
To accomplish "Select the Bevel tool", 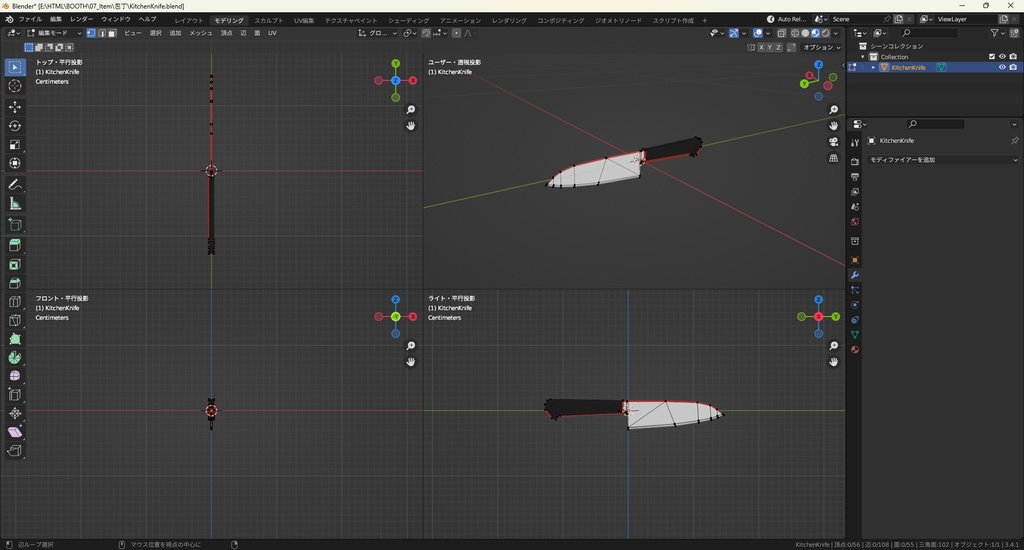I will 14,283.
